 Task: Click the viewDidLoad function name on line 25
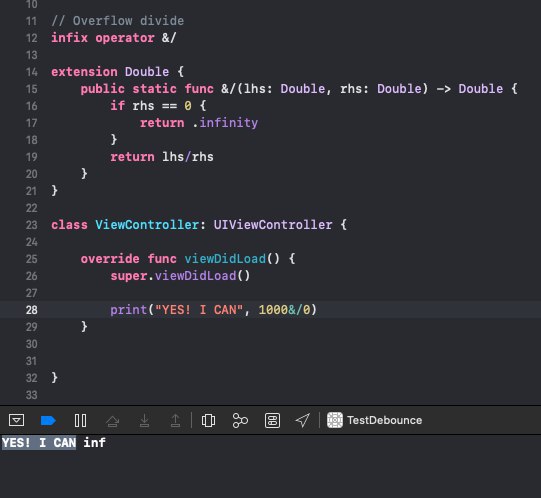225,258
